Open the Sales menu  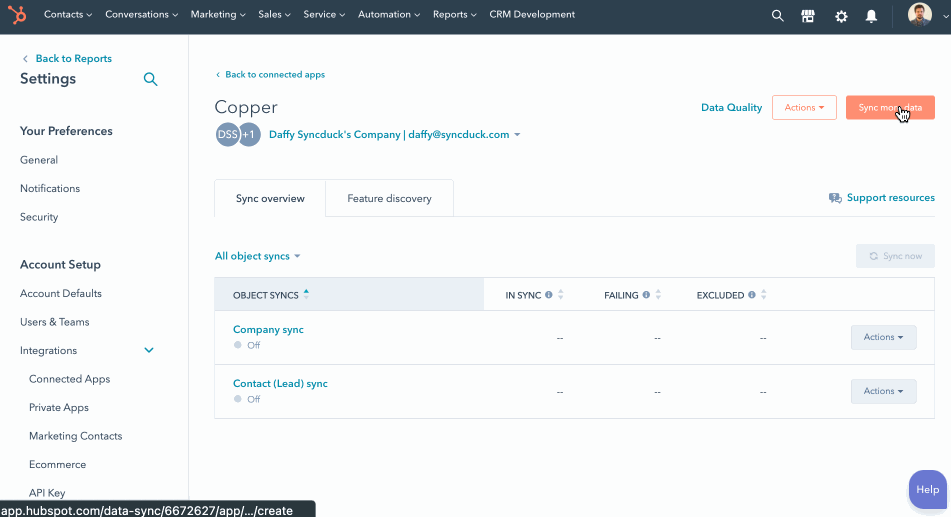coord(274,15)
